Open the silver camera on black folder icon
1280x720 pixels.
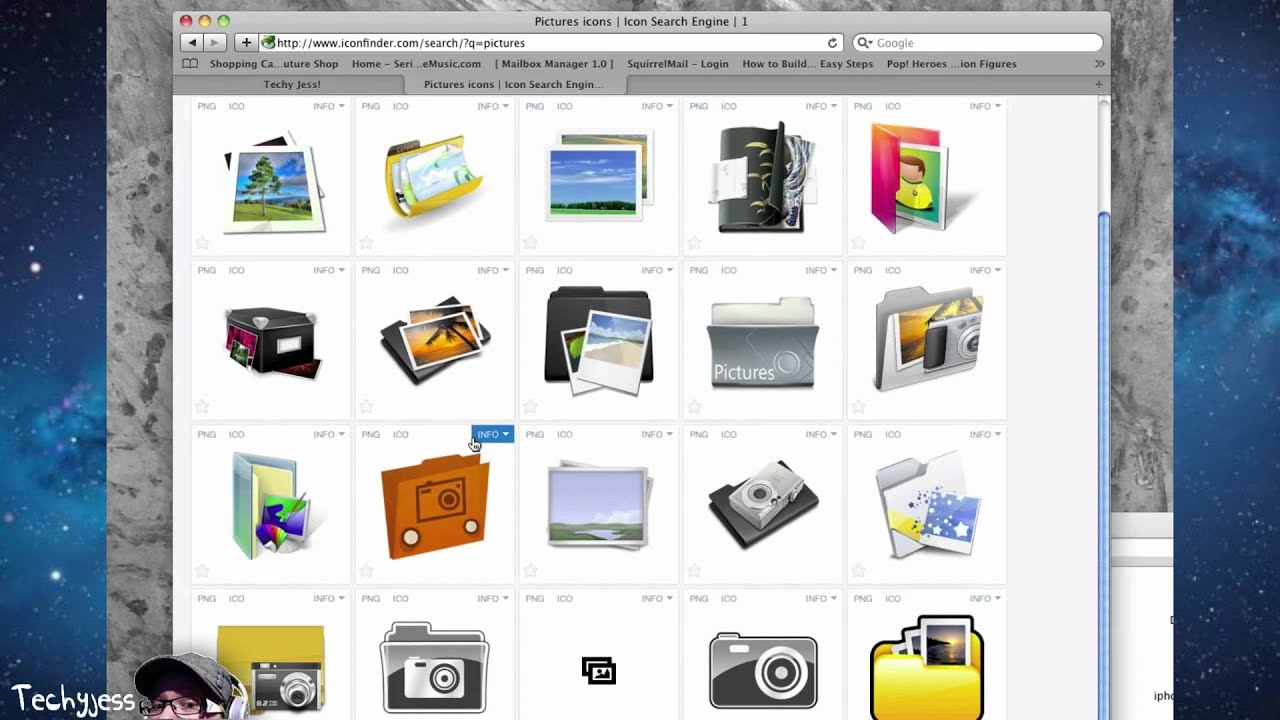[763, 504]
